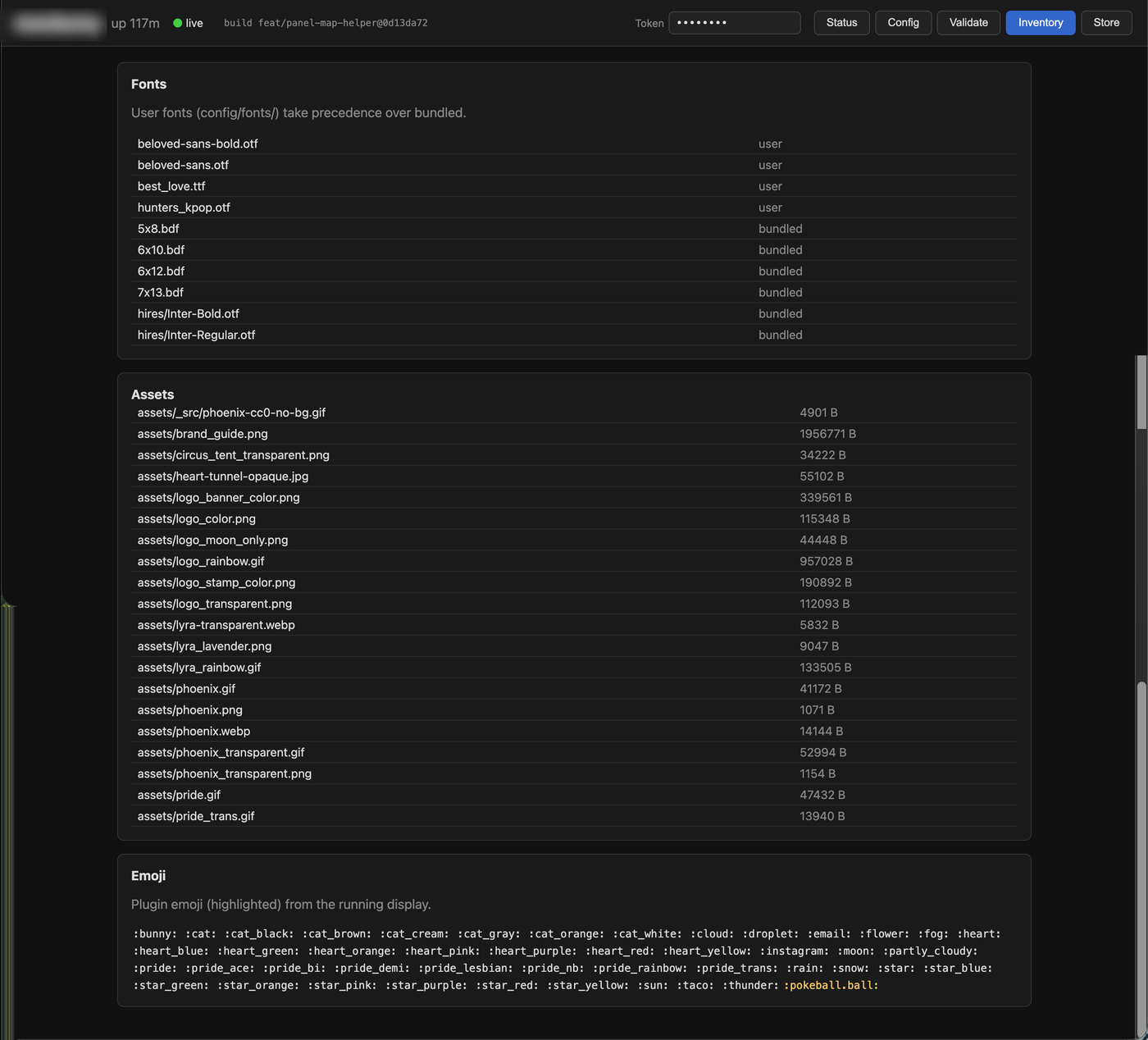Select assets/phoenix_transparent.png entry
This screenshot has height=1040, width=1148.
pos(574,775)
